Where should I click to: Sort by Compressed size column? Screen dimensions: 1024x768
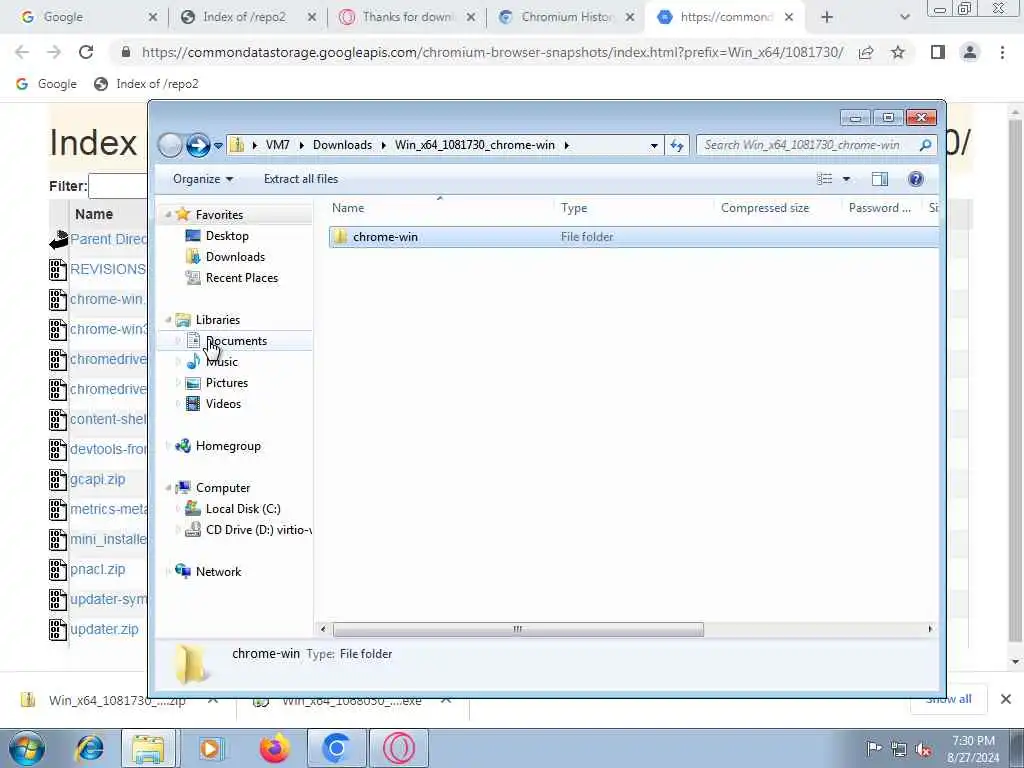tap(777, 208)
